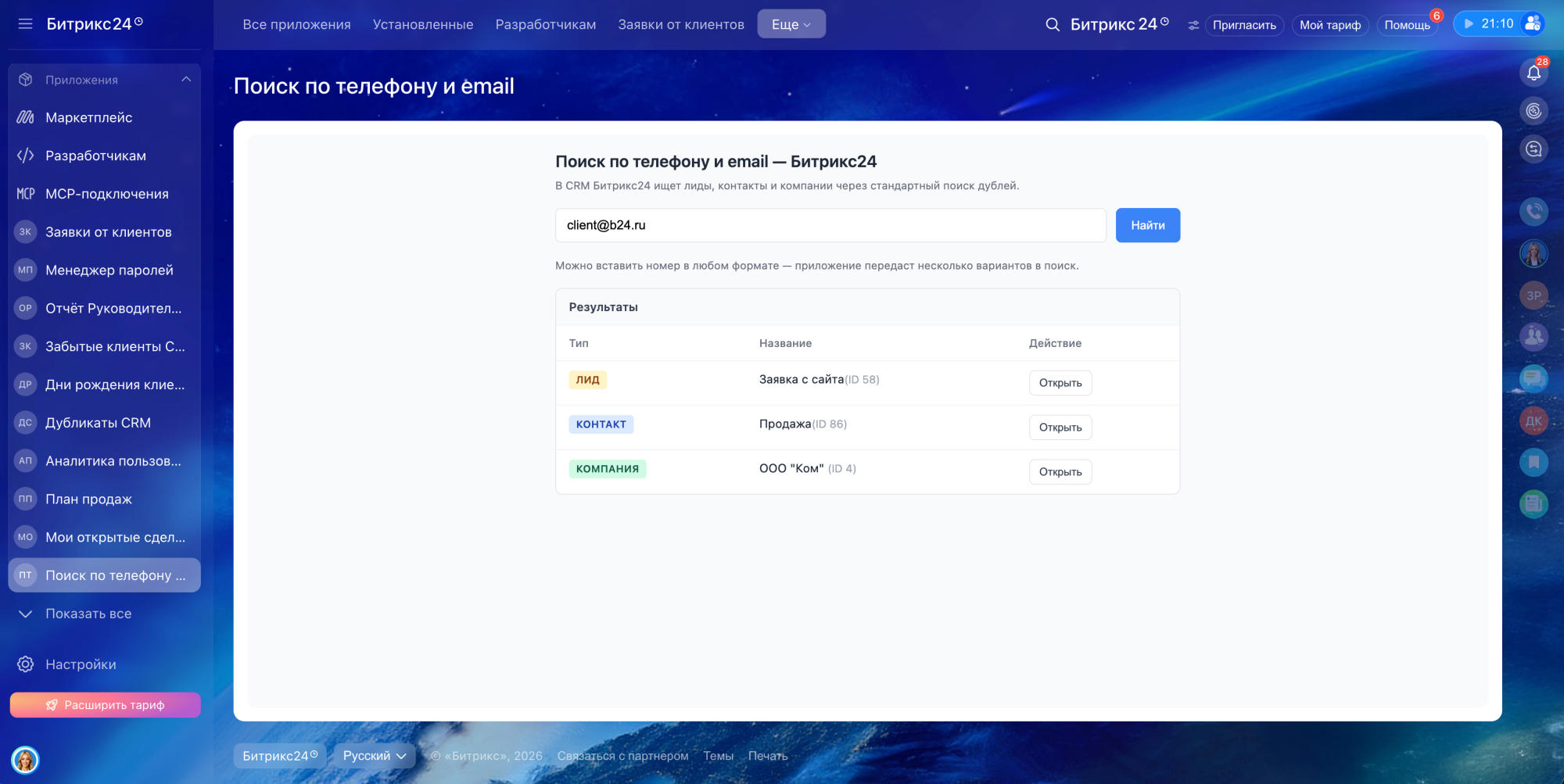Screen dimensions: 1564x784
Task: Open Отчёт Руководителя app
Action: point(104,308)
